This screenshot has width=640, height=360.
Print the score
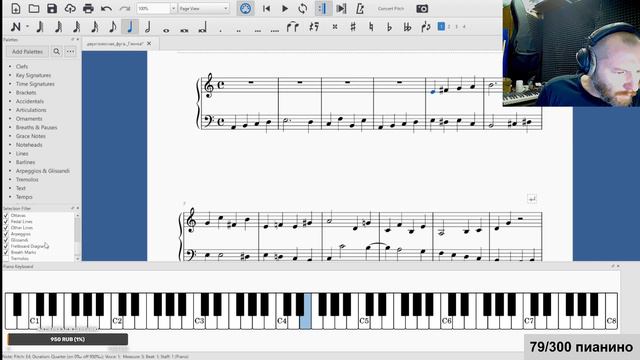(88, 9)
